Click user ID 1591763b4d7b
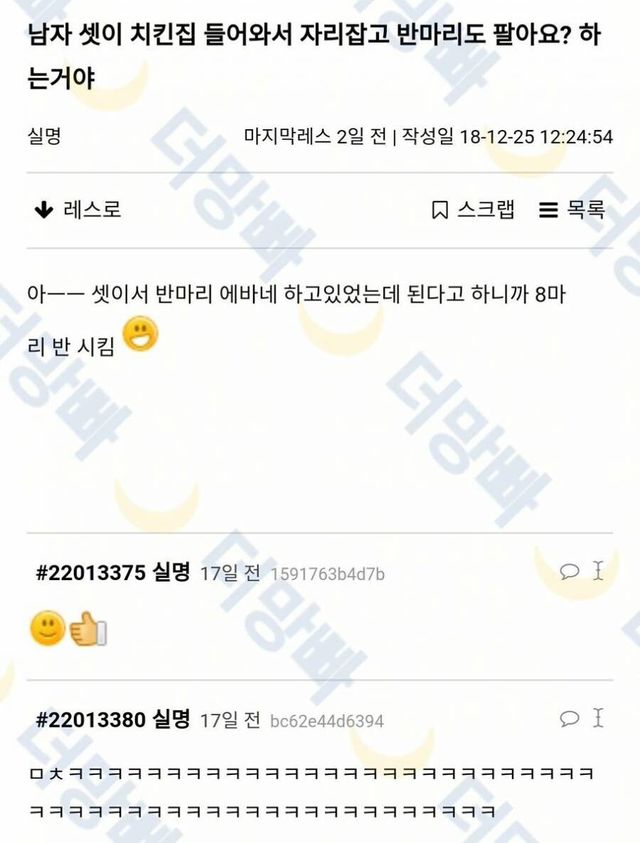The image size is (640, 843). pyautogui.click(x=328, y=575)
